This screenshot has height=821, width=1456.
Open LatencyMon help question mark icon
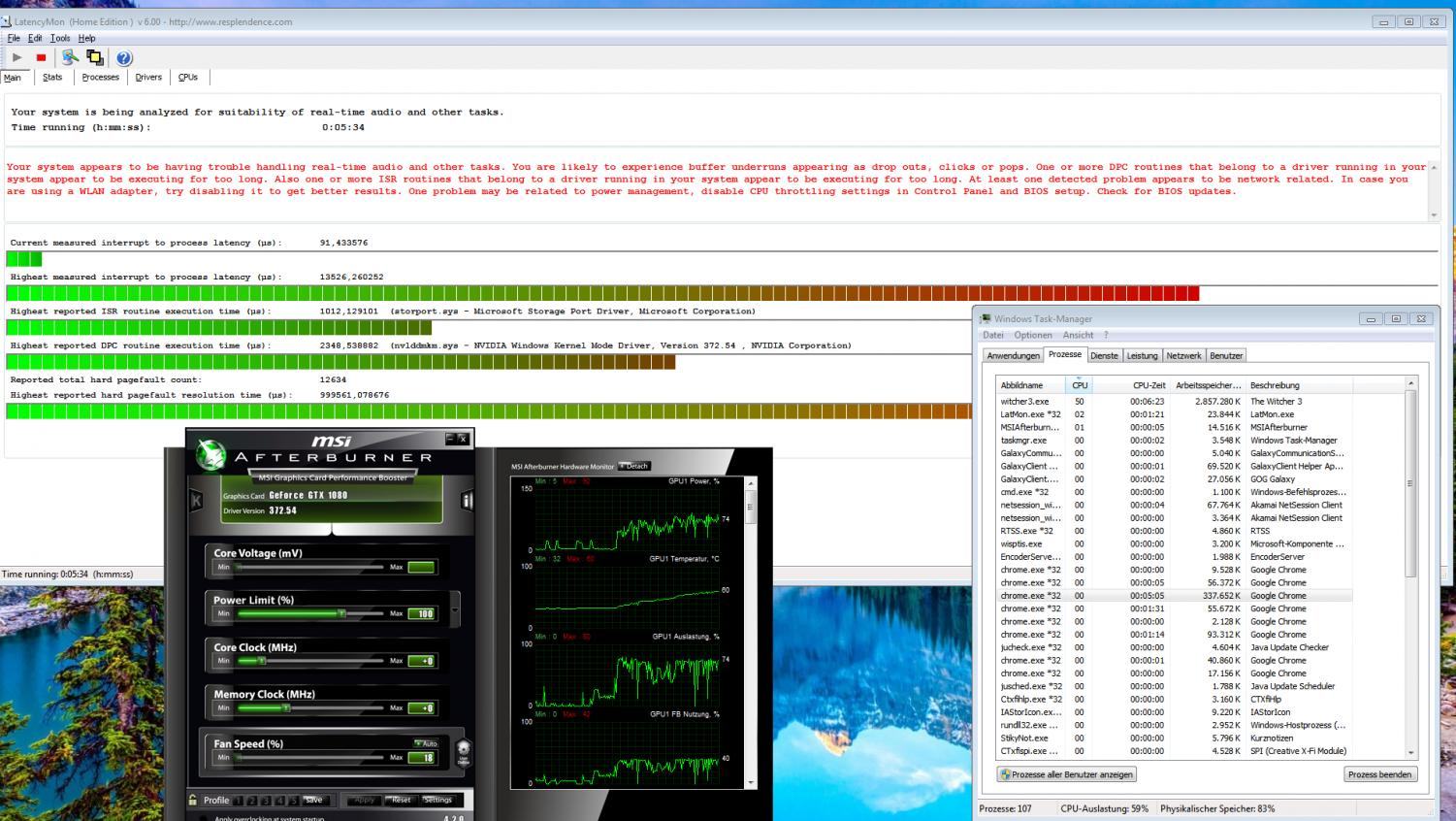[124, 58]
